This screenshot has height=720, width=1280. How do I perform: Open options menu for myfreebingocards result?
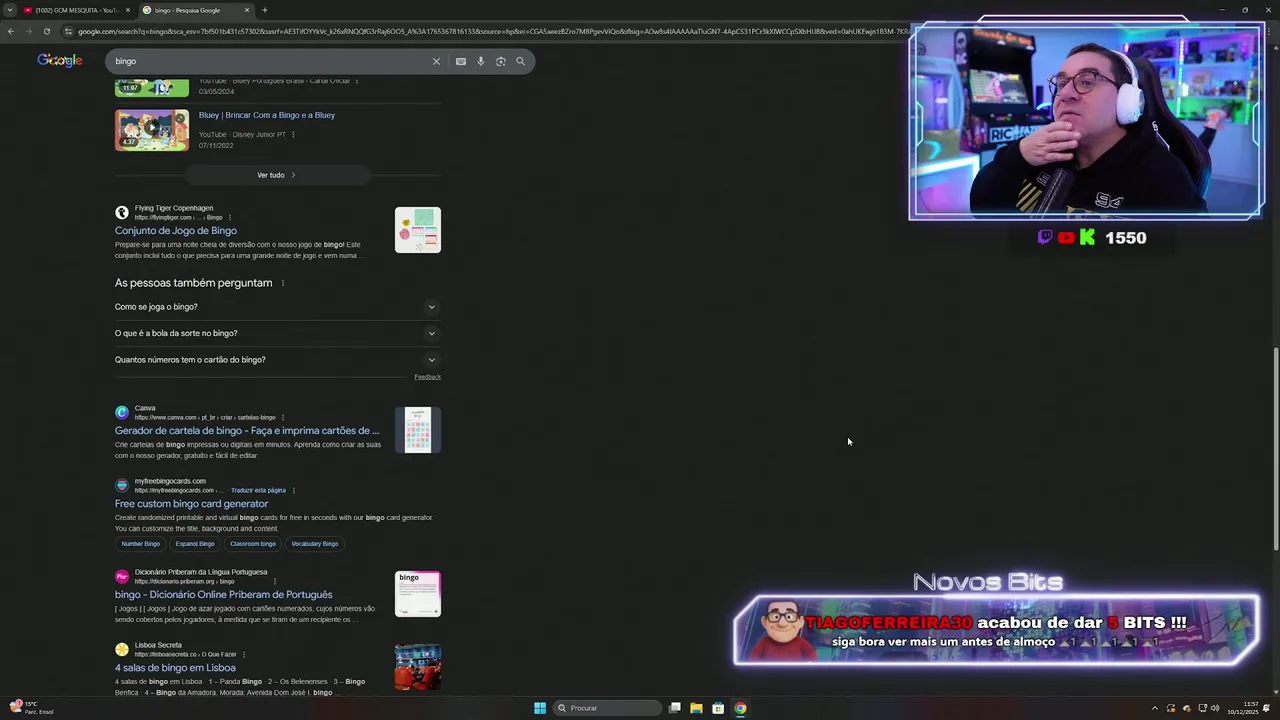coord(294,490)
